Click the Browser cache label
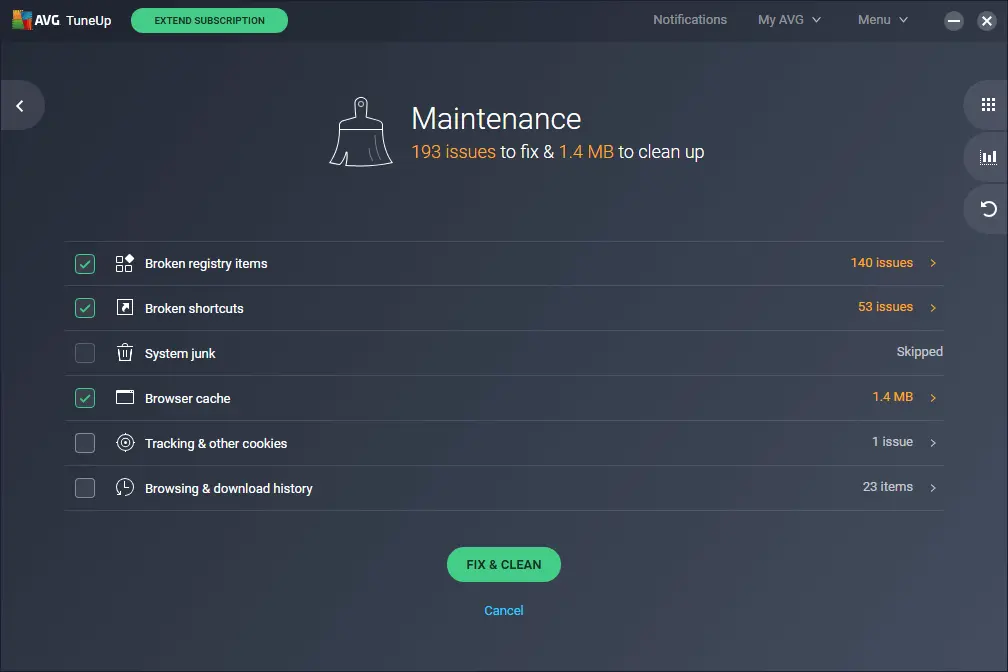The image size is (1008, 672). coord(187,399)
